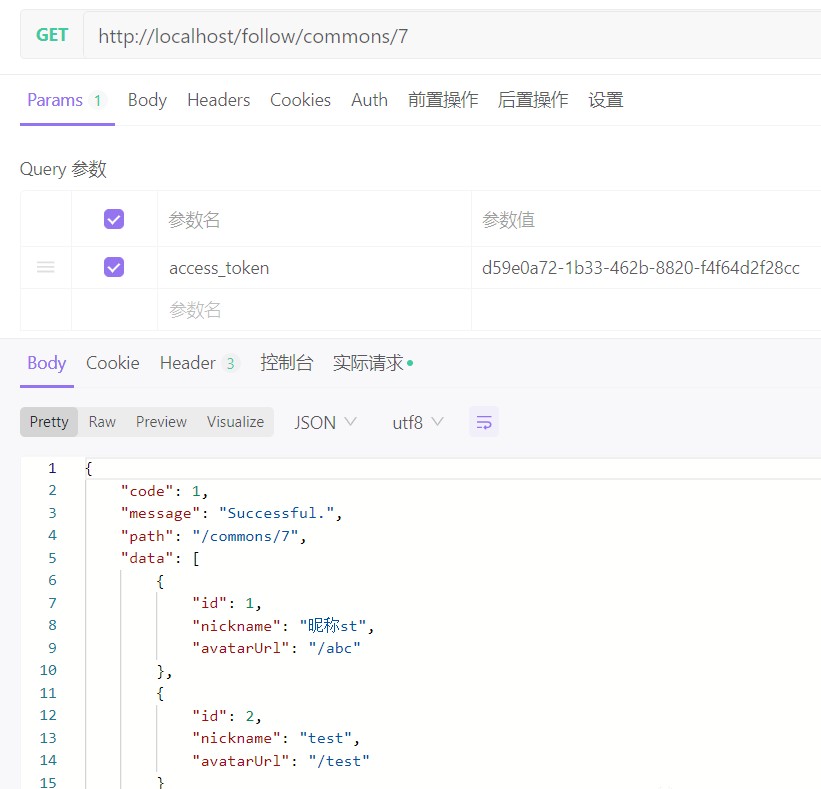Expand the JSON format dropdown

pos(325,422)
